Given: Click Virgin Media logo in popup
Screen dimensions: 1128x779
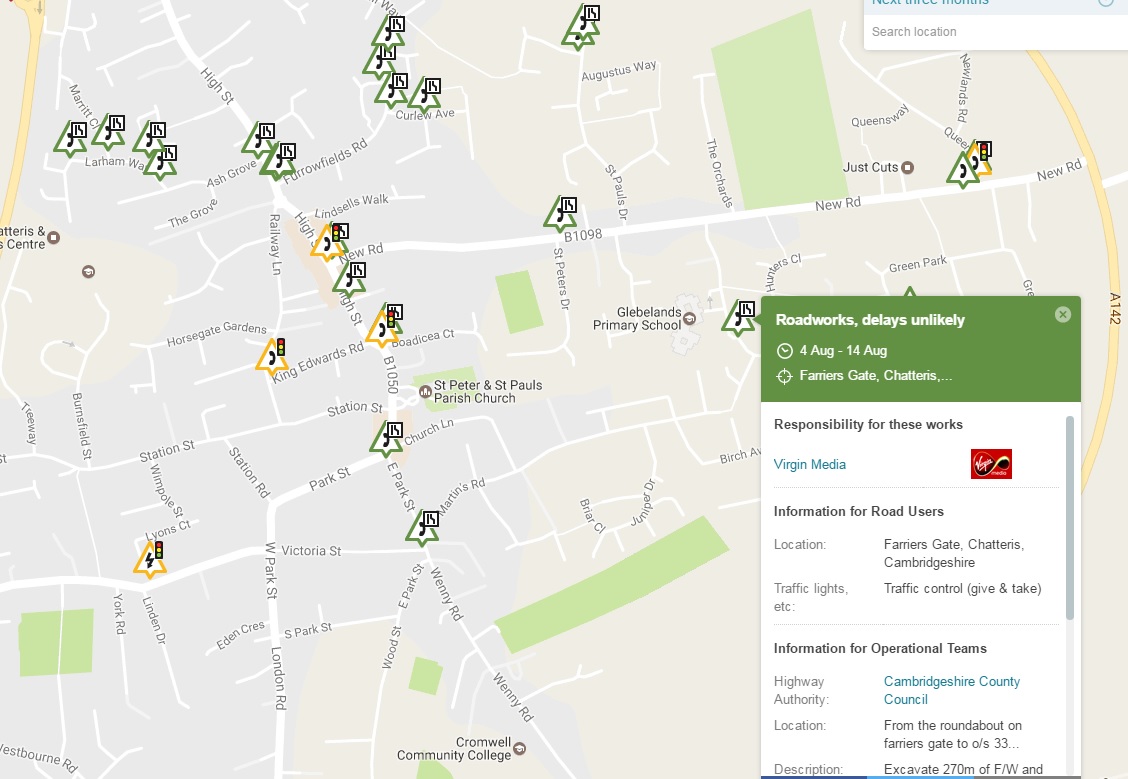Looking at the screenshot, I should click(991, 464).
